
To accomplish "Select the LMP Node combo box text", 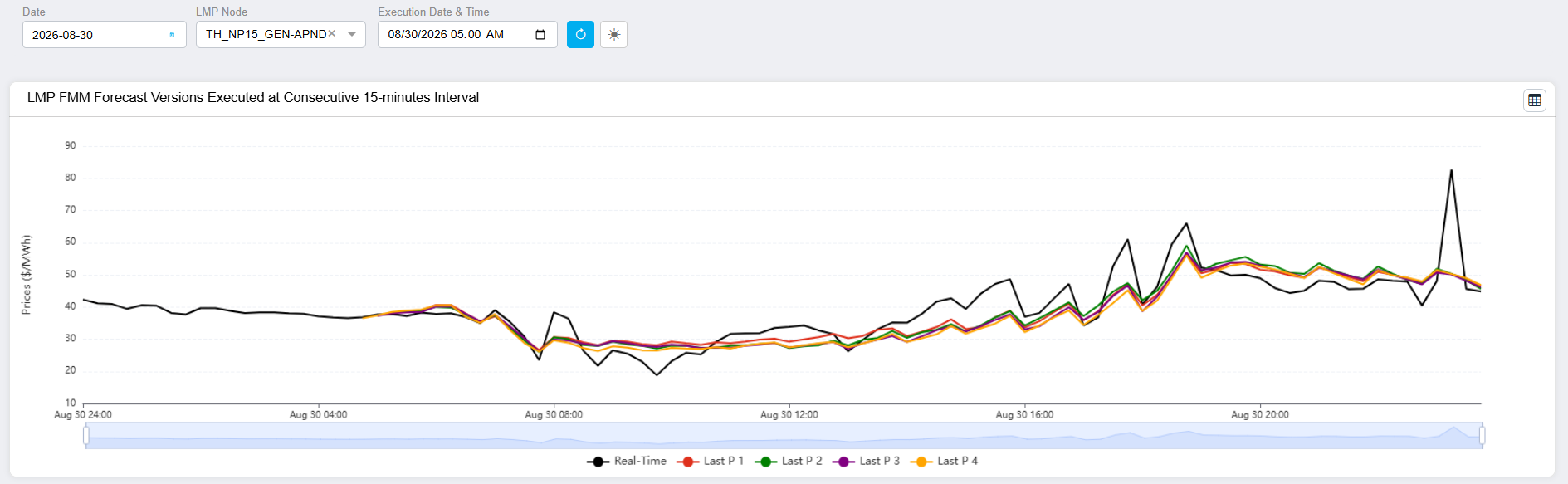I will coord(266,34).
